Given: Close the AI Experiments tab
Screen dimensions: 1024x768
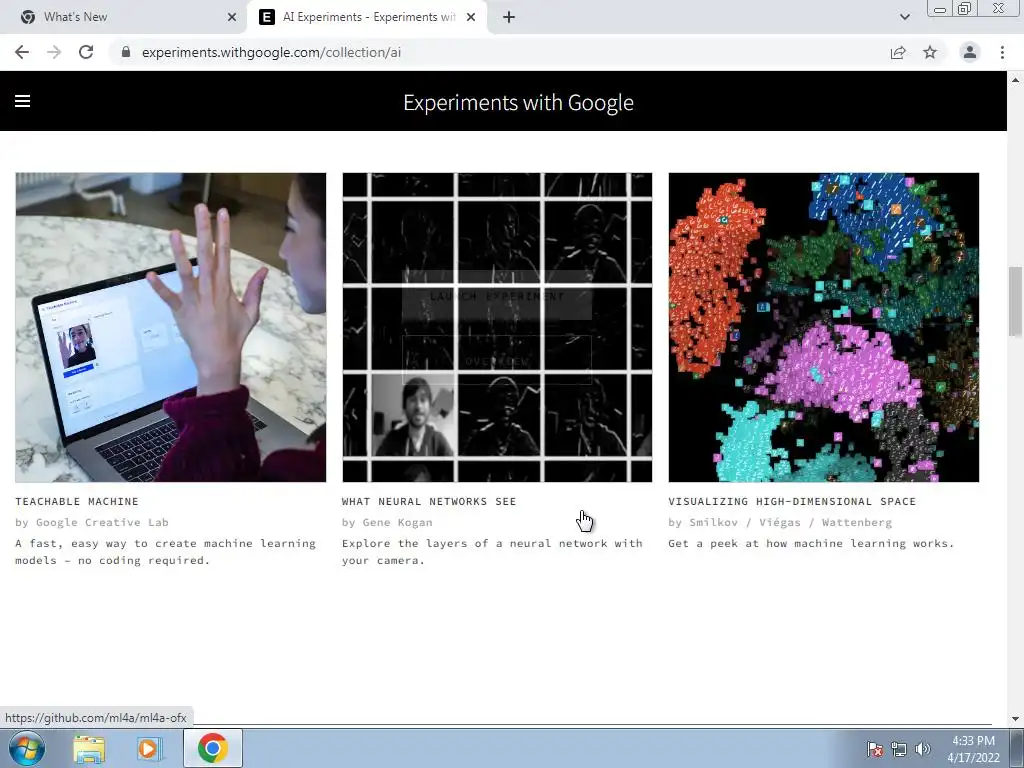Looking at the screenshot, I should coord(471,18).
